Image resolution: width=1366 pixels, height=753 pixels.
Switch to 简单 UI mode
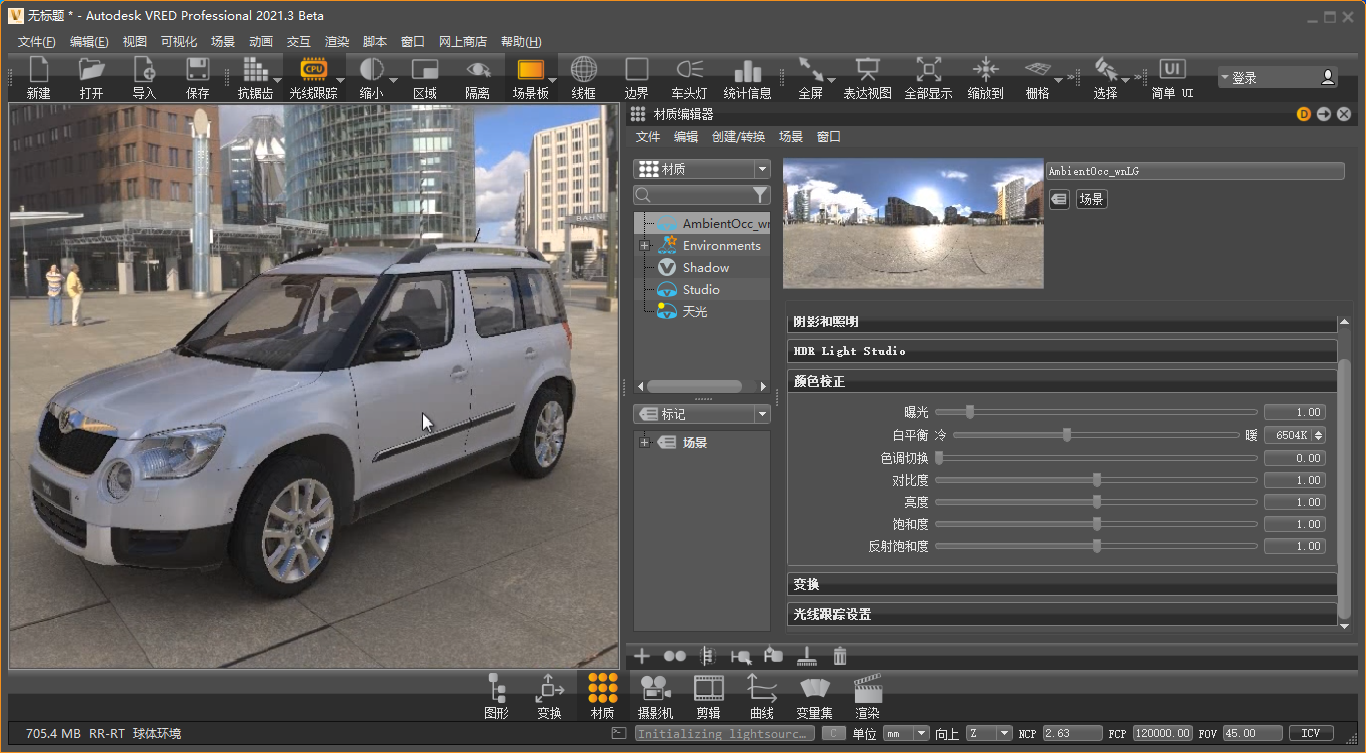(x=1172, y=78)
